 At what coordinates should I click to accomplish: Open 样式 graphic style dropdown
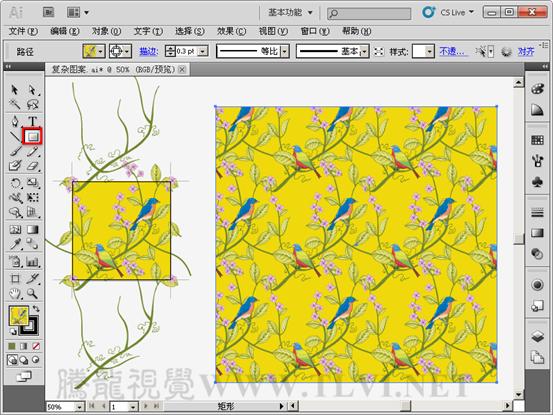coord(429,51)
